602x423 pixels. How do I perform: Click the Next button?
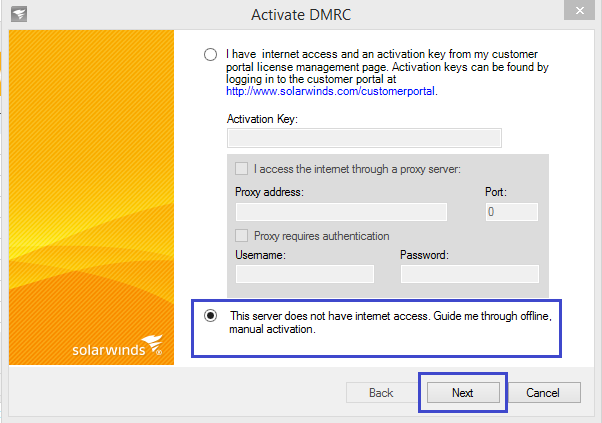tap(463, 393)
